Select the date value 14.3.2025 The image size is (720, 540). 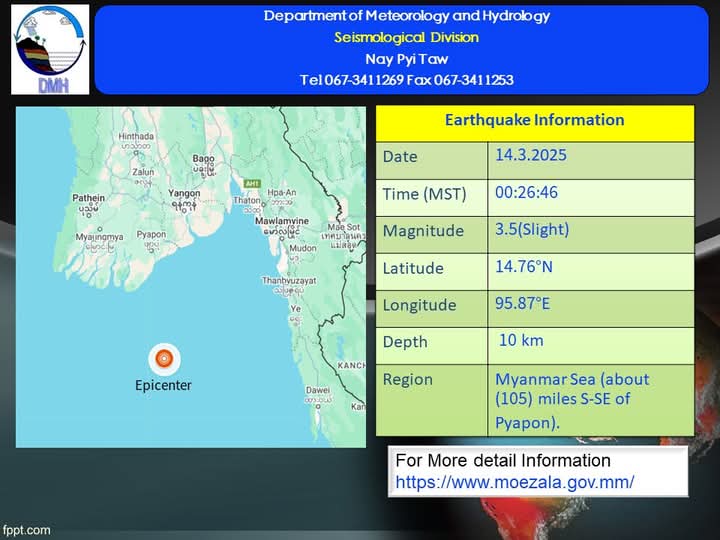pos(526,155)
